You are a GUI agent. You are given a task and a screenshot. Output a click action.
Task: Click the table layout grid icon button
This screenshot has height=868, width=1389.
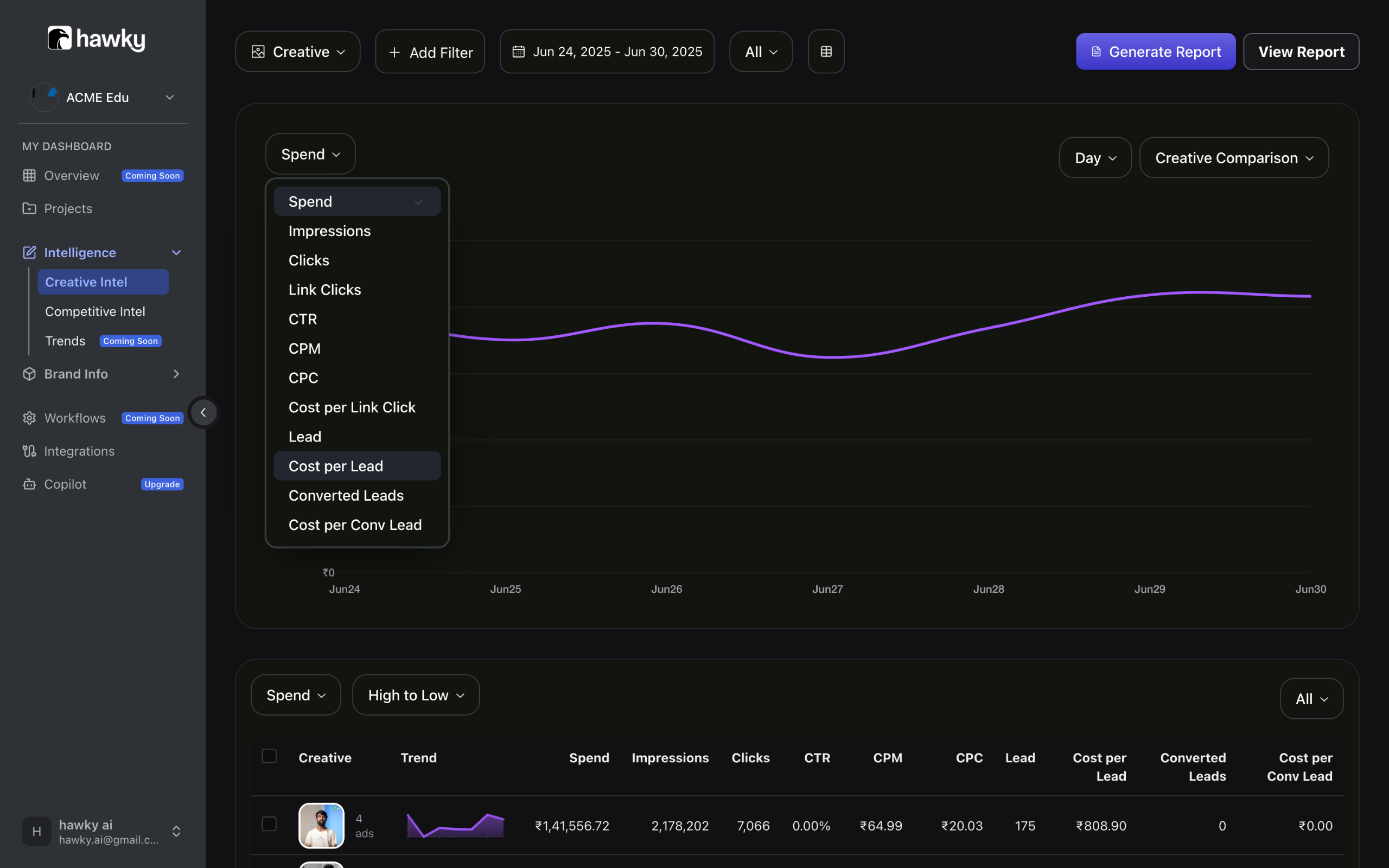pyautogui.click(x=825, y=52)
